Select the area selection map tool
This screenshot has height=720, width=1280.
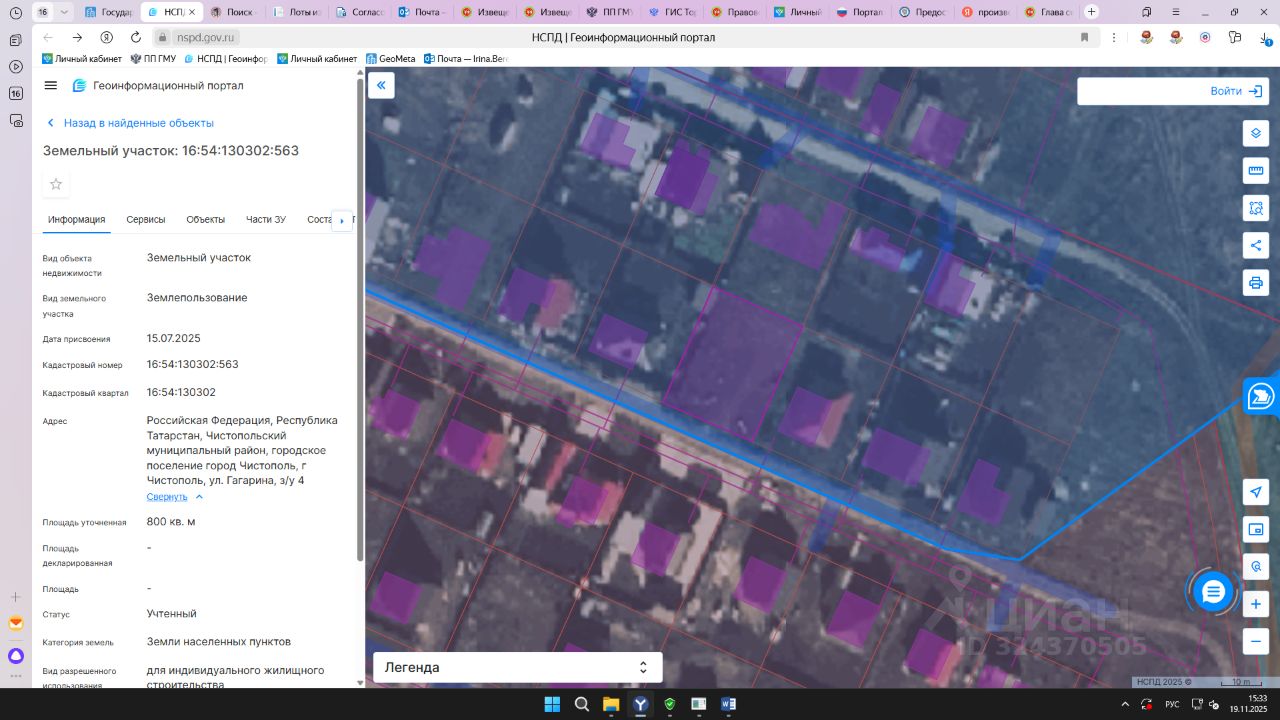(x=1256, y=207)
